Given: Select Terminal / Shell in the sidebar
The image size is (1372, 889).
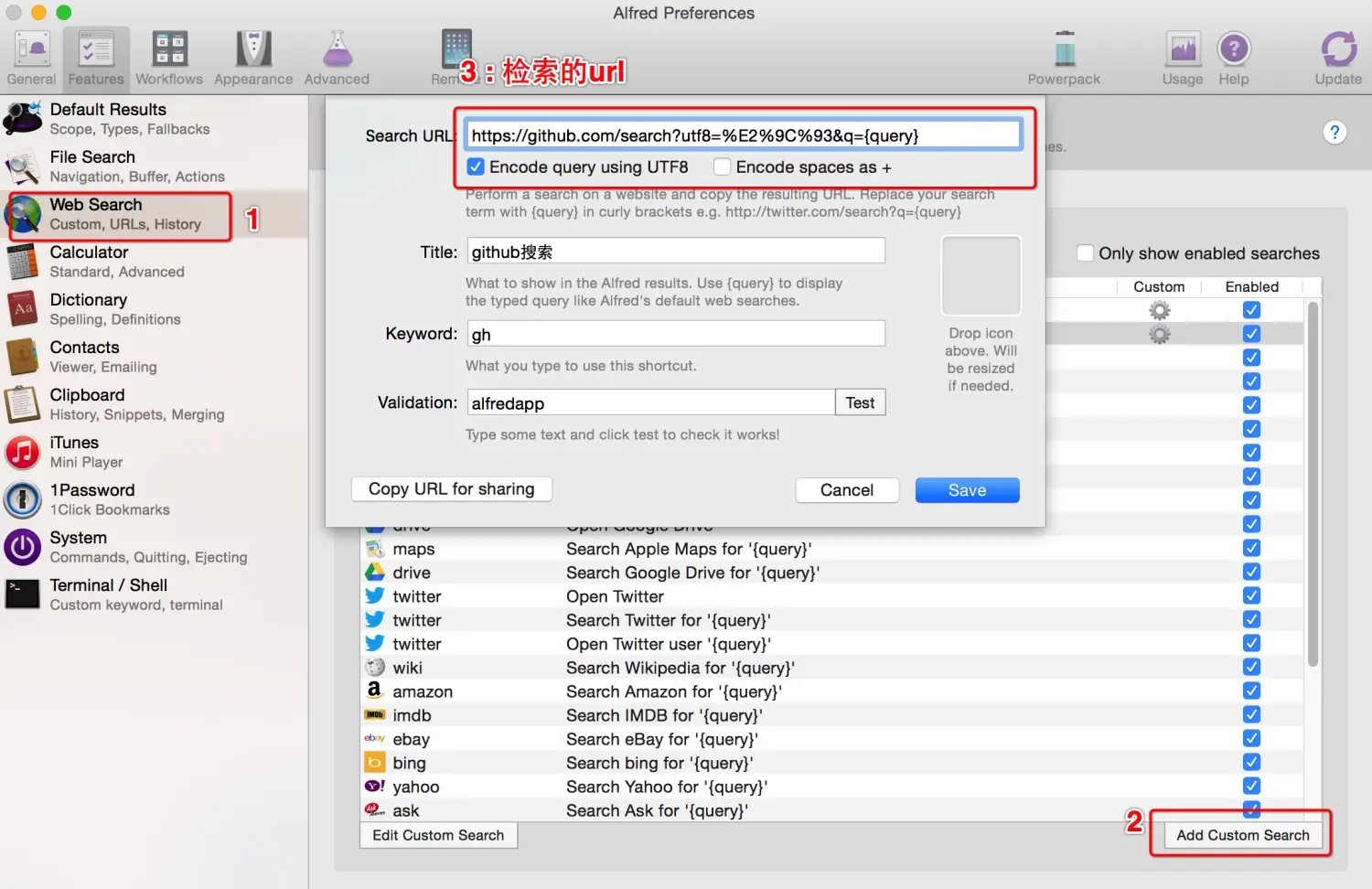Looking at the screenshot, I should coord(154,594).
